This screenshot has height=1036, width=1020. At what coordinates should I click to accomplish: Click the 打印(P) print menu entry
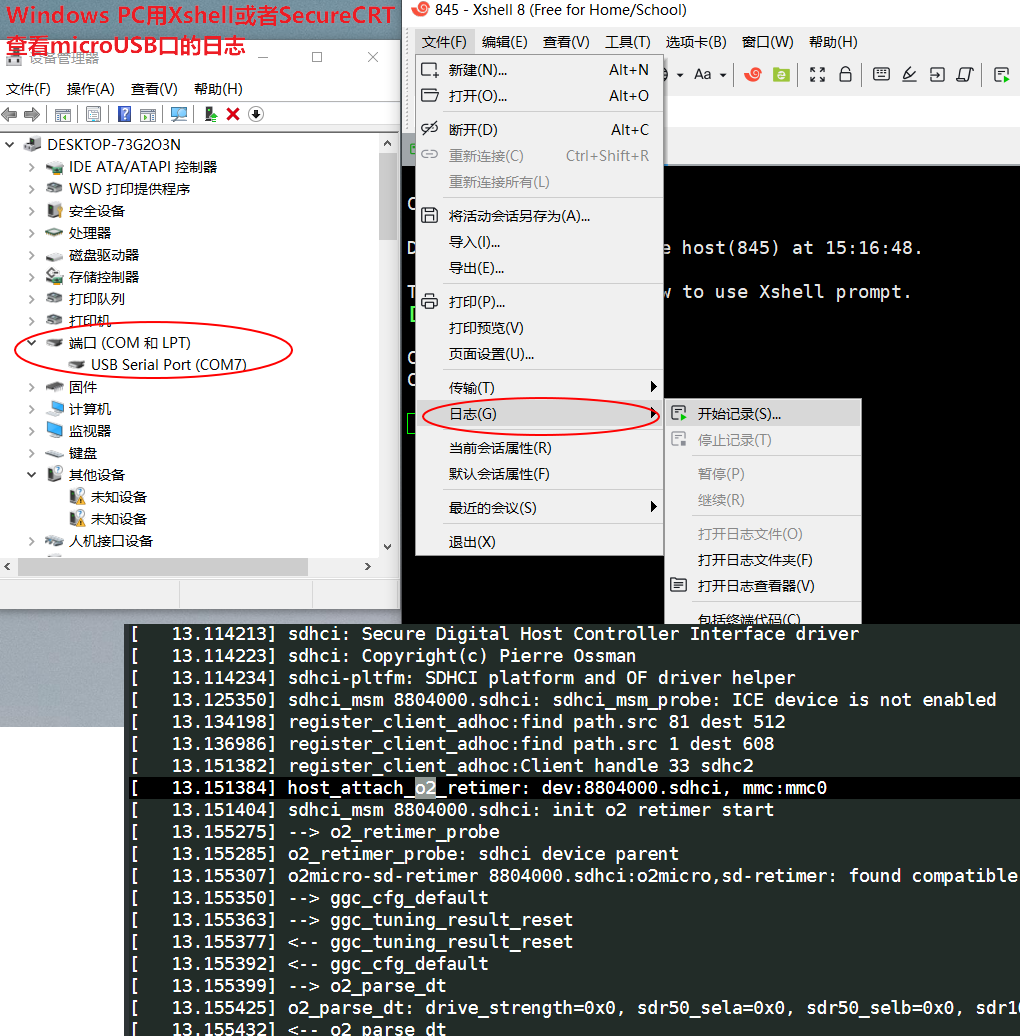click(x=540, y=302)
